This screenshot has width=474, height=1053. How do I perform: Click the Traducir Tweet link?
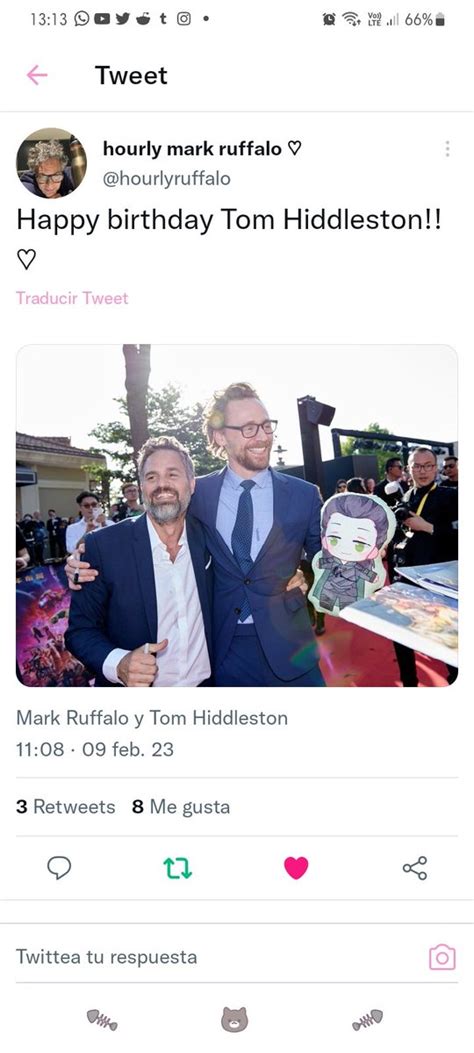(72, 298)
